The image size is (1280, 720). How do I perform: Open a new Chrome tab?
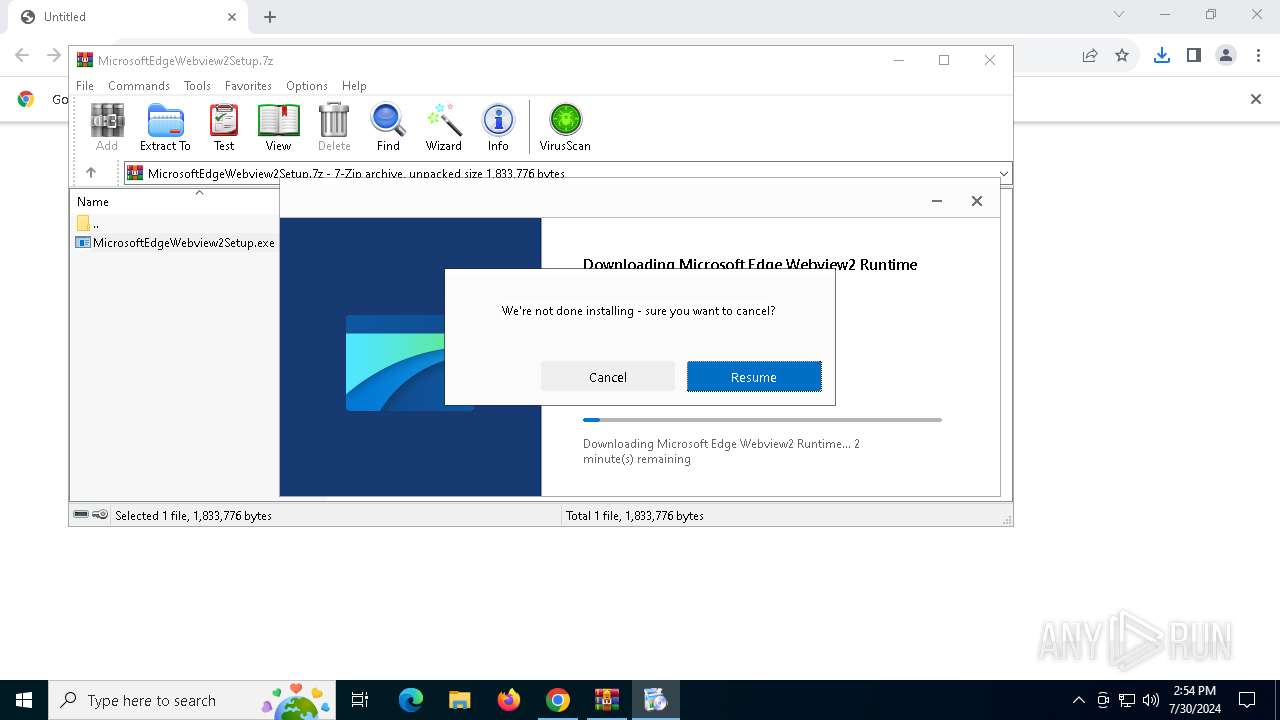click(270, 17)
